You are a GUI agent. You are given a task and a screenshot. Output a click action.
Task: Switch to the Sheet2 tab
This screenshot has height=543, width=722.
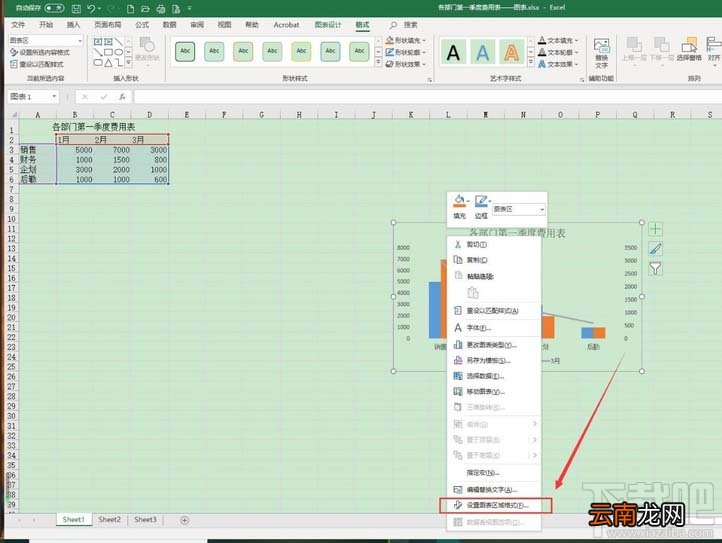[109, 520]
